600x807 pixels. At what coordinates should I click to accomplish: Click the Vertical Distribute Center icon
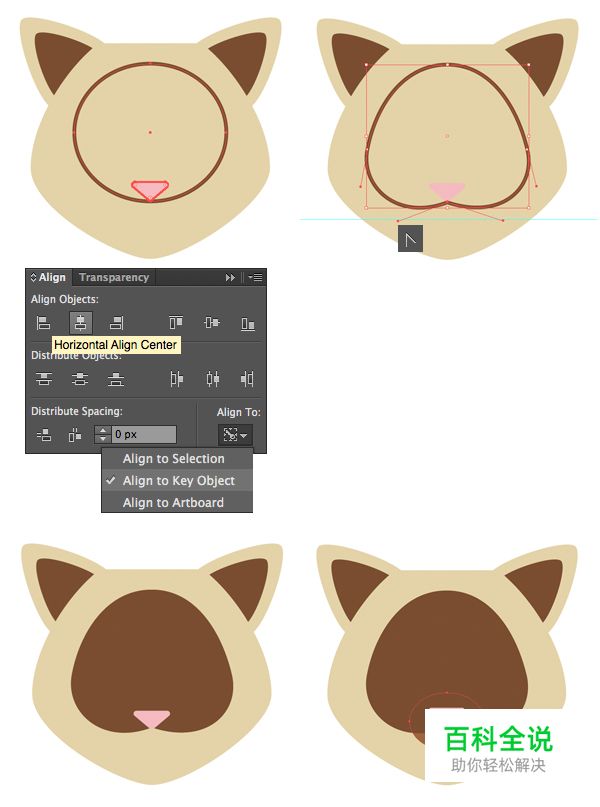[x=80, y=379]
